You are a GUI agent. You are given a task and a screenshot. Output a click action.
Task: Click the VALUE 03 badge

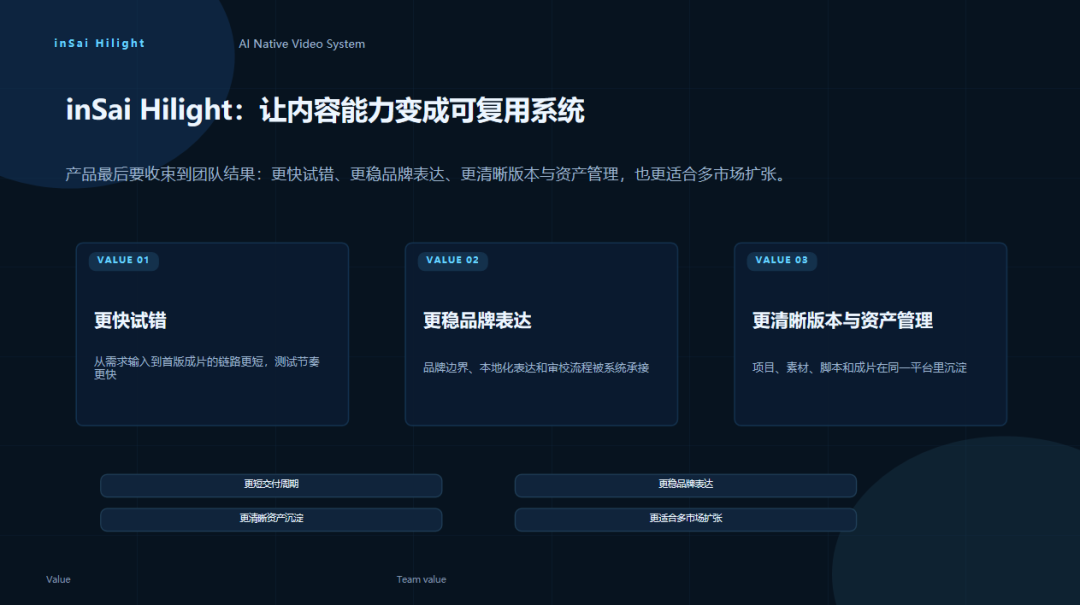(781, 260)
